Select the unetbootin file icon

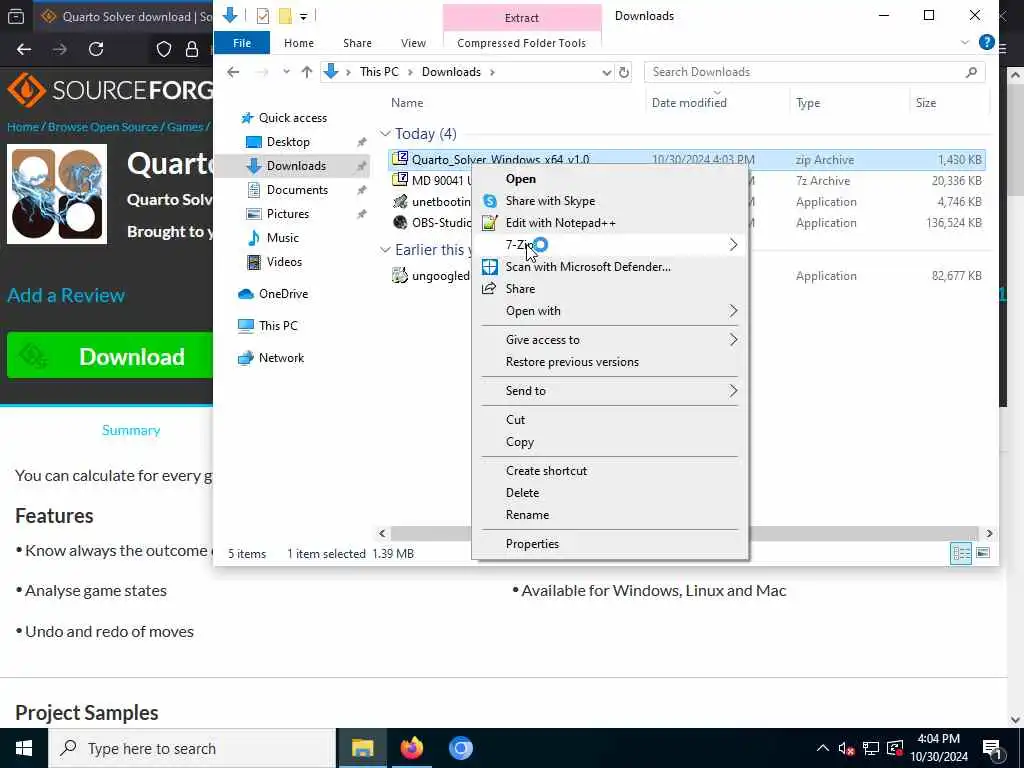400,202
